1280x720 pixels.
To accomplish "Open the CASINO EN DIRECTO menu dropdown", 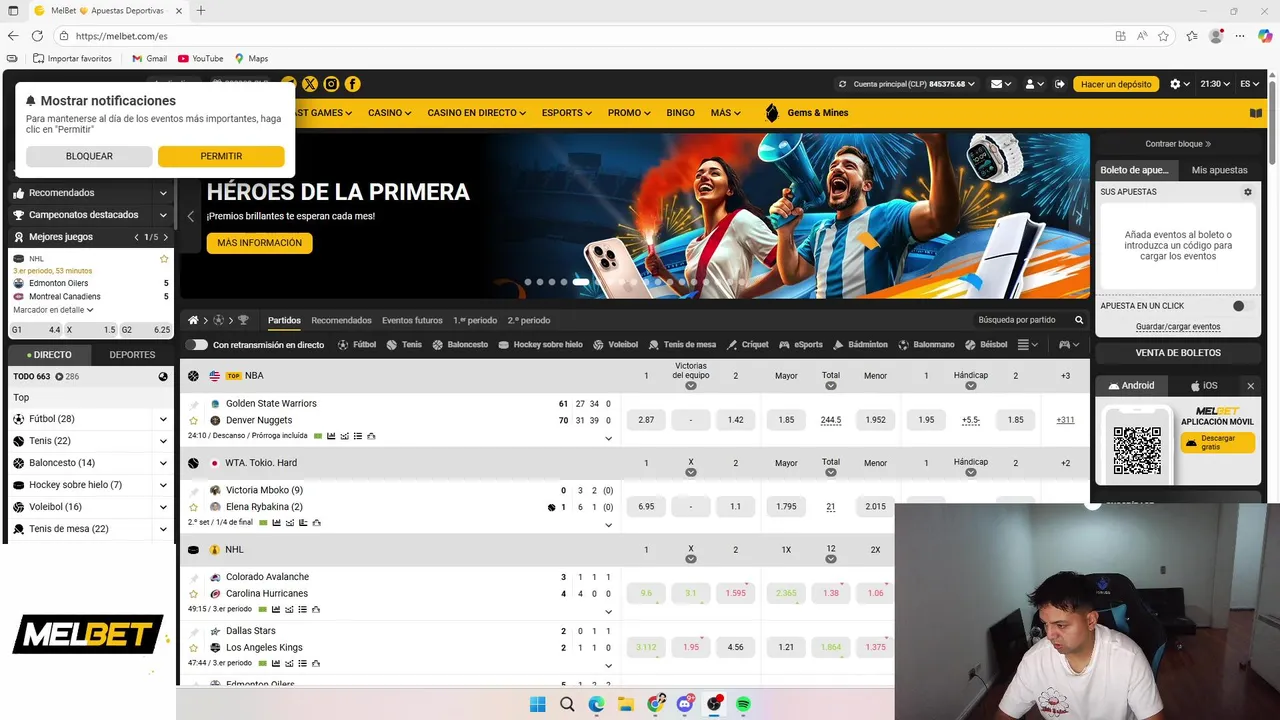I will pos(476,113).
